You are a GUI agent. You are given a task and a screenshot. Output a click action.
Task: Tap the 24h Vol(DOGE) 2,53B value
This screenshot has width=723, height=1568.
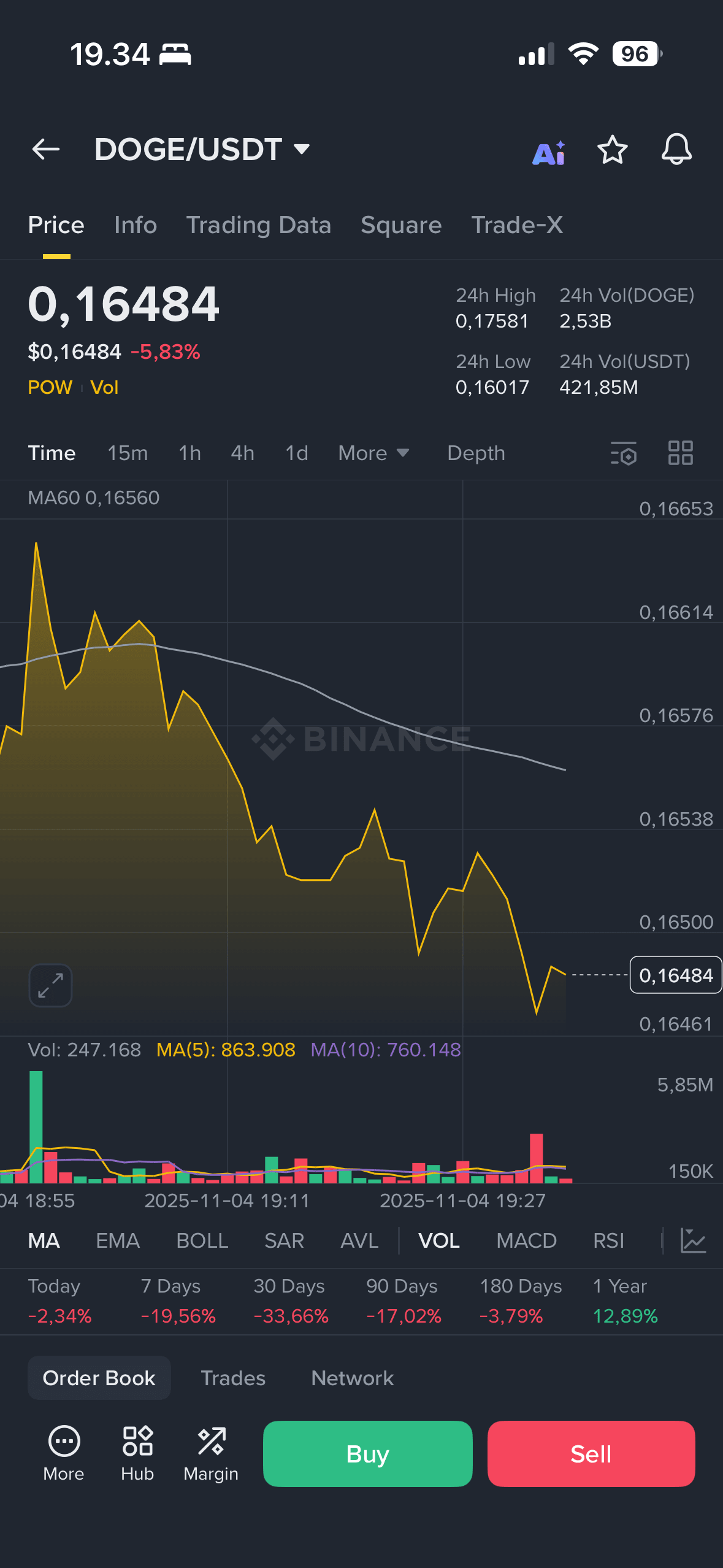pyautogui.click(x=585, y=321)
